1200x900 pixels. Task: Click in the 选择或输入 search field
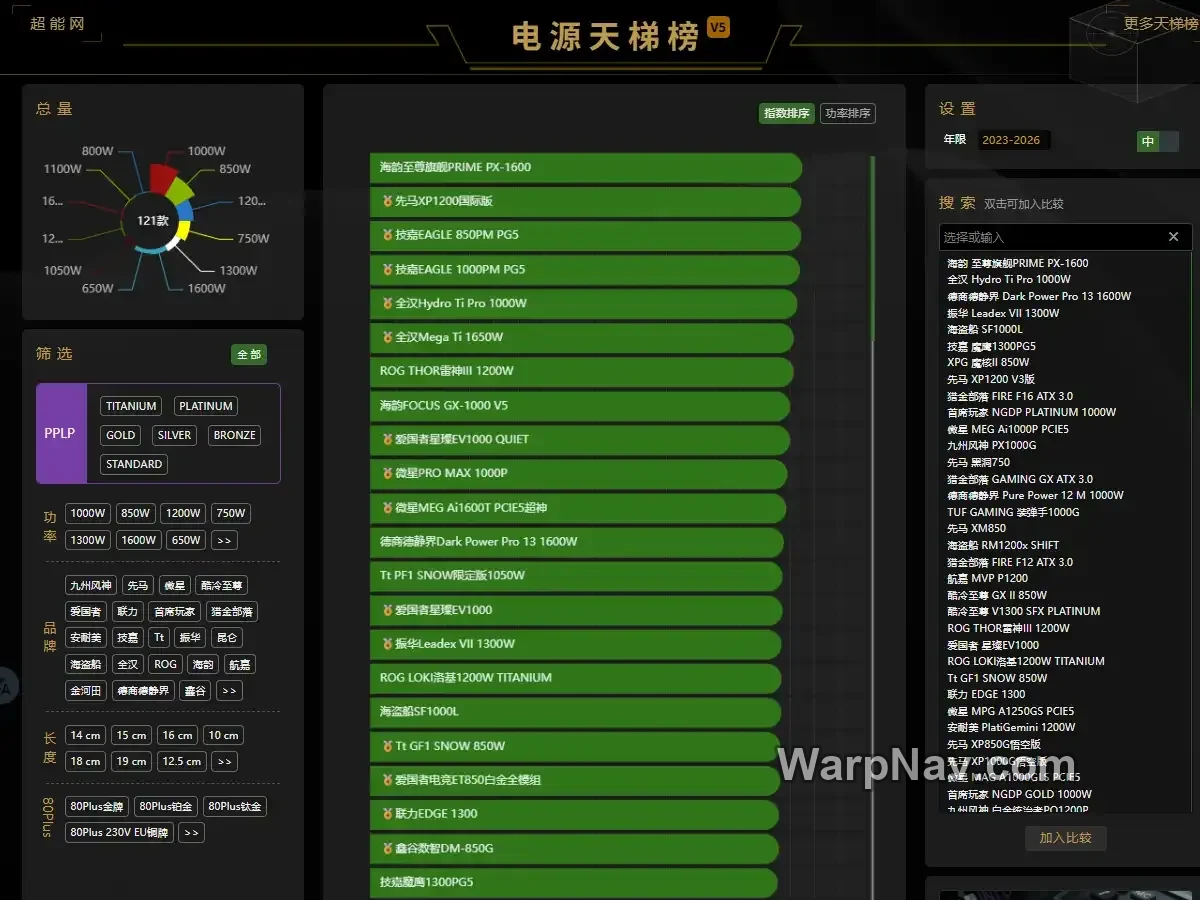tap(1052, 237)
